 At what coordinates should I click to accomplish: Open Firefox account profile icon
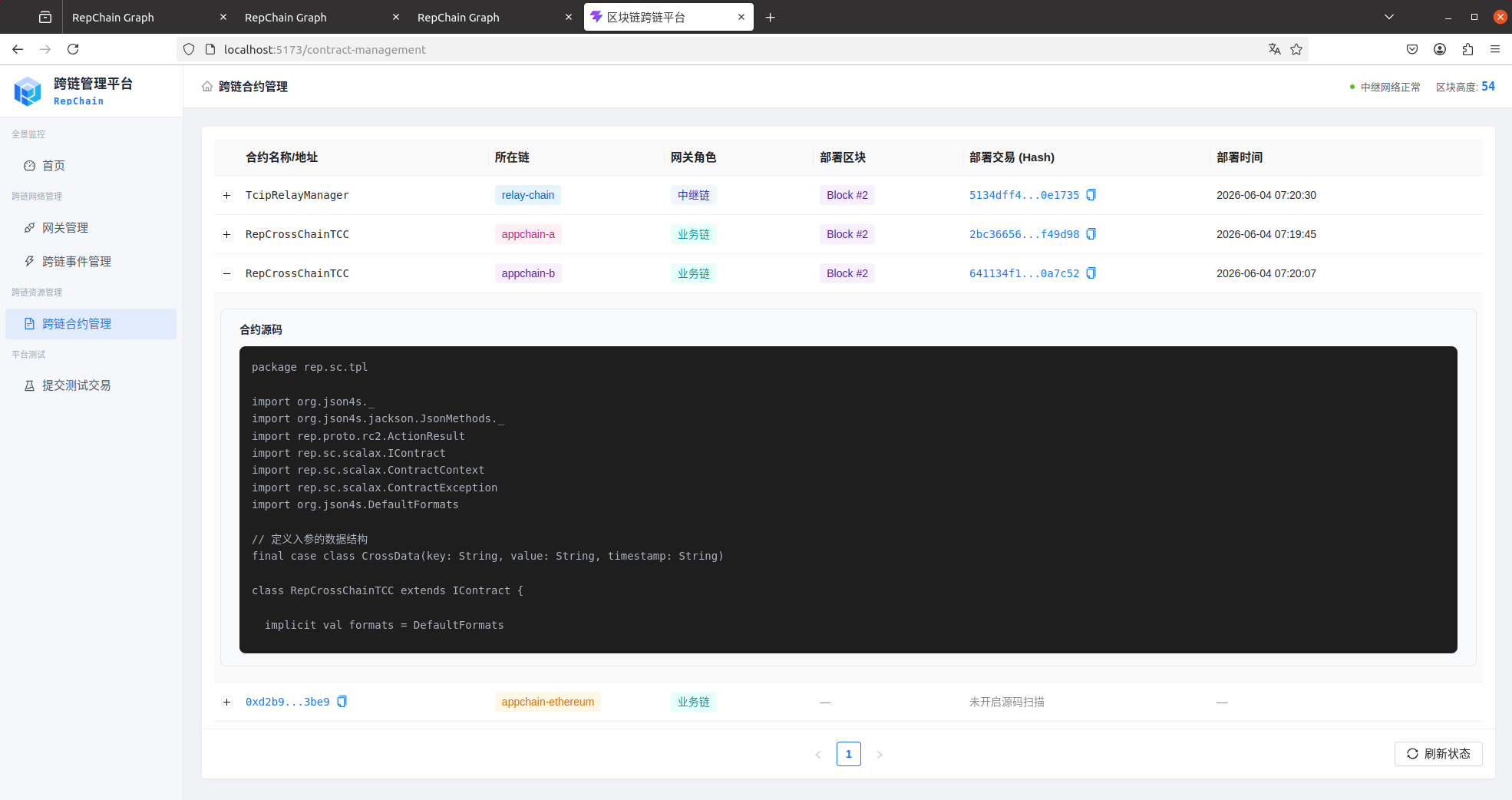click(x=1440, y=49)
